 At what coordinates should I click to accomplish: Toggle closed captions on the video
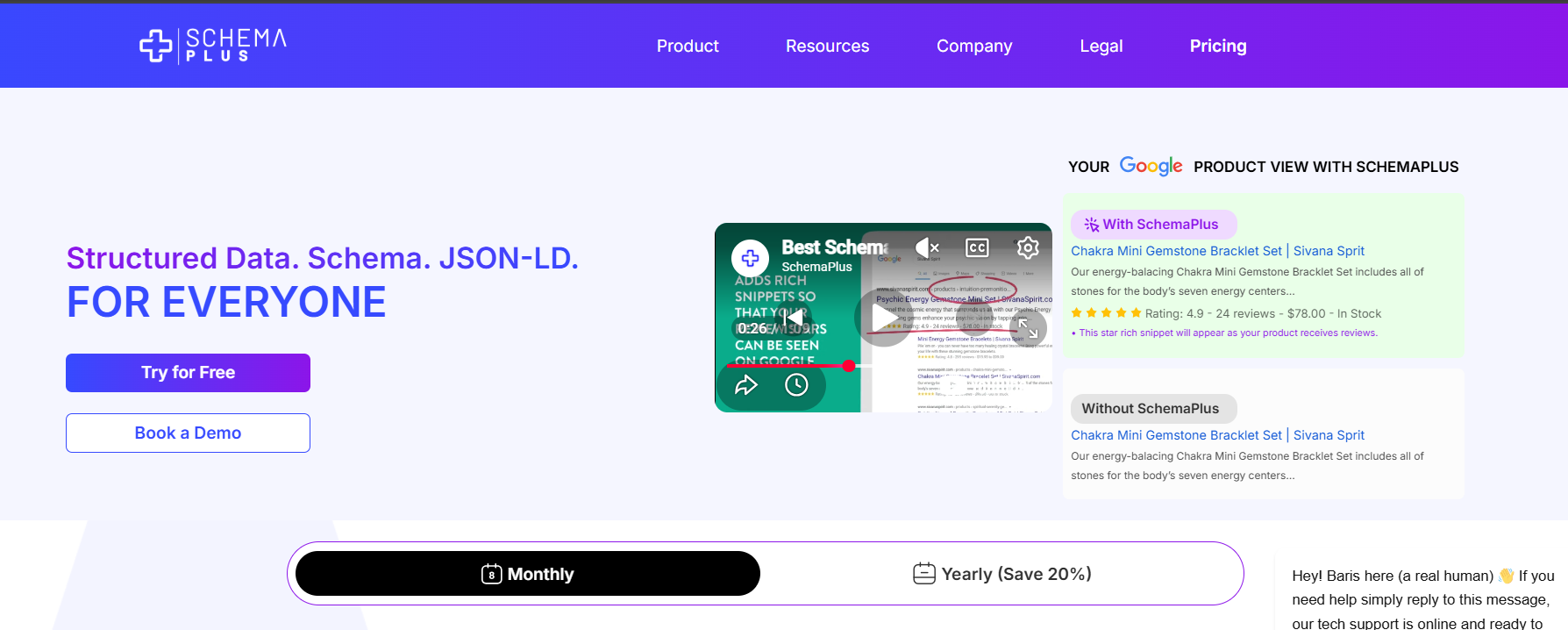pyautogui.click(x=977, y=247)
